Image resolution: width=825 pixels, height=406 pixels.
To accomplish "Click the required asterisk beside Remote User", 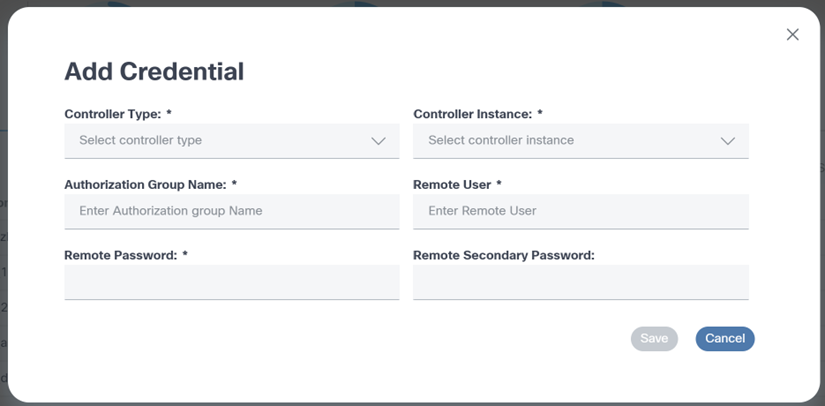I will coord(498,184).
